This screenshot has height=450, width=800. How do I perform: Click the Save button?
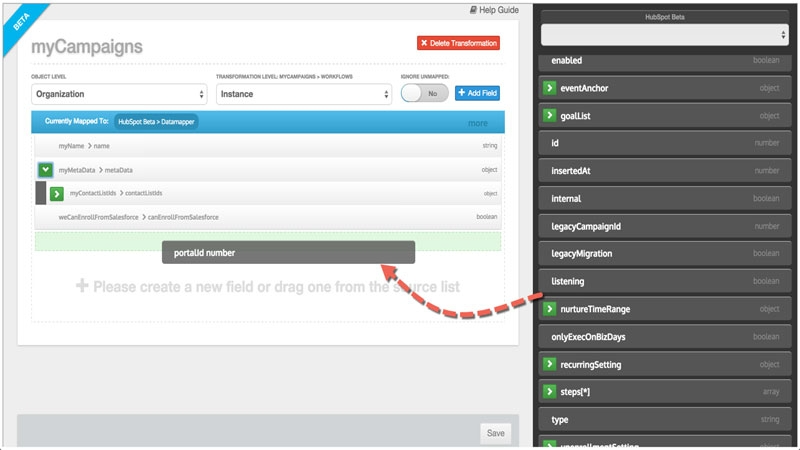pyautogui.click(x=495, y=433)
